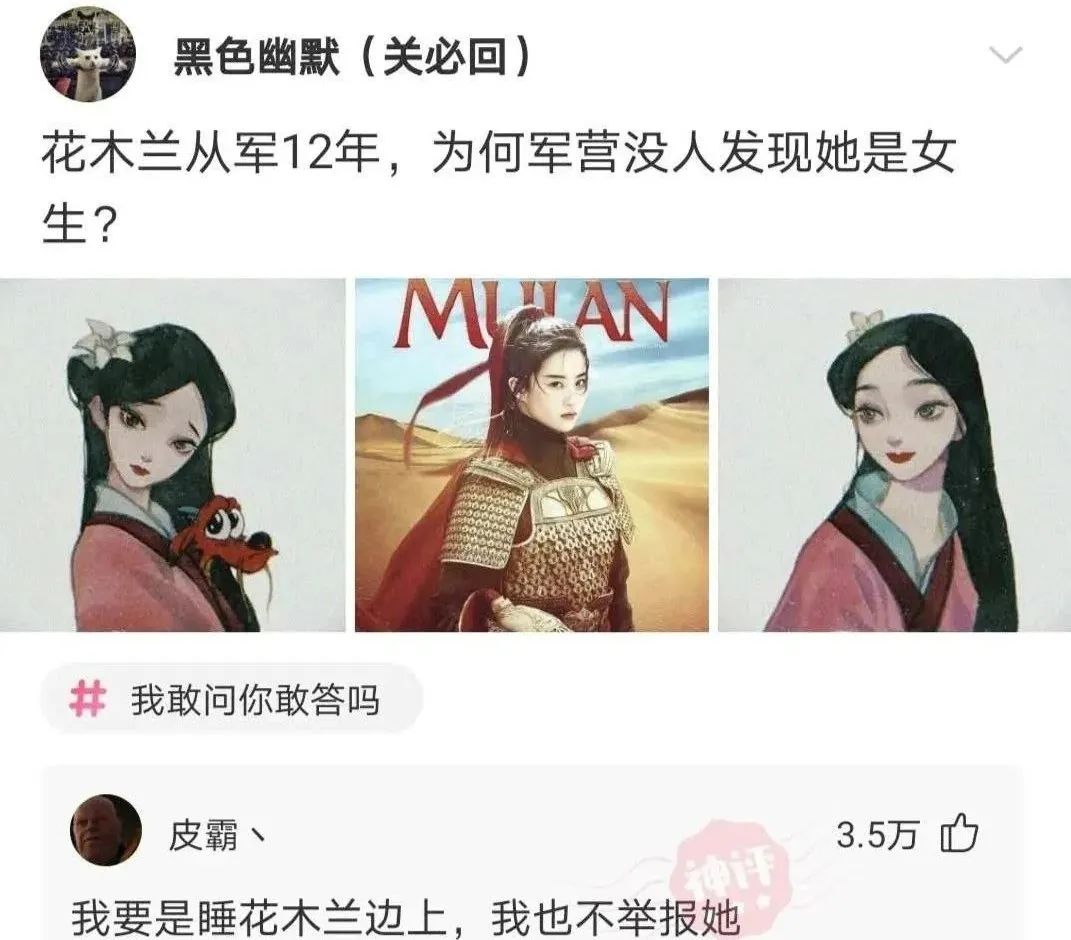Select the second line 生？of the post
Viewport: 1071px width, 940px height.
(77, 225)
